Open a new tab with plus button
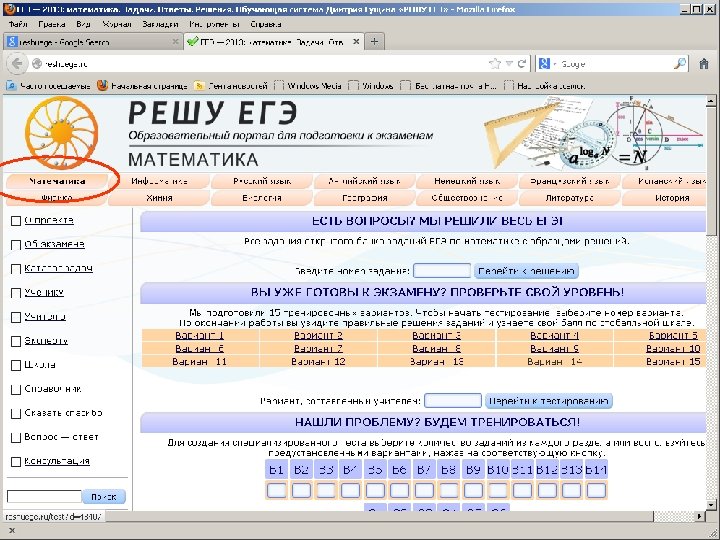The width and height of the screenshot is (720, 540). click(x=374, y=41)
